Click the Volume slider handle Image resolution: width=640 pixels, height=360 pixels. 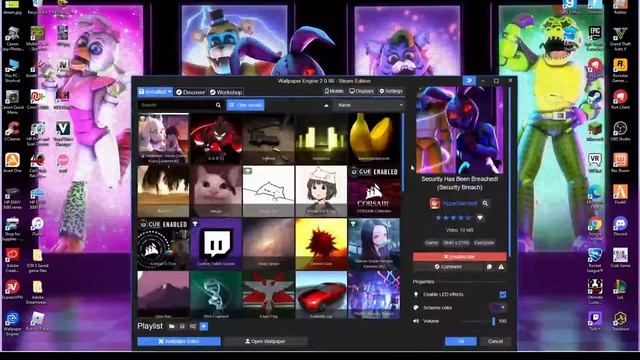[493, 321]
